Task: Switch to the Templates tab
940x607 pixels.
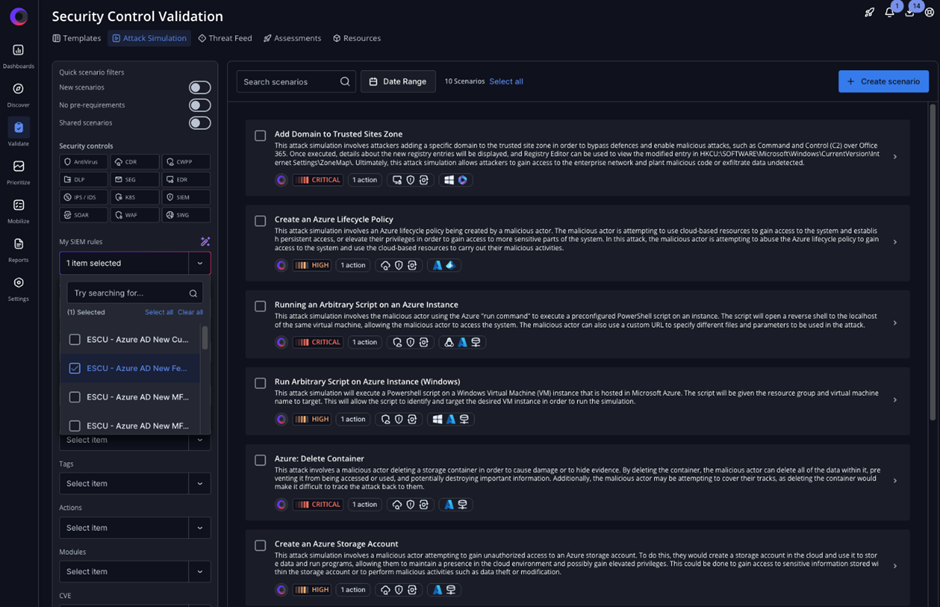Action: (77, 38)
